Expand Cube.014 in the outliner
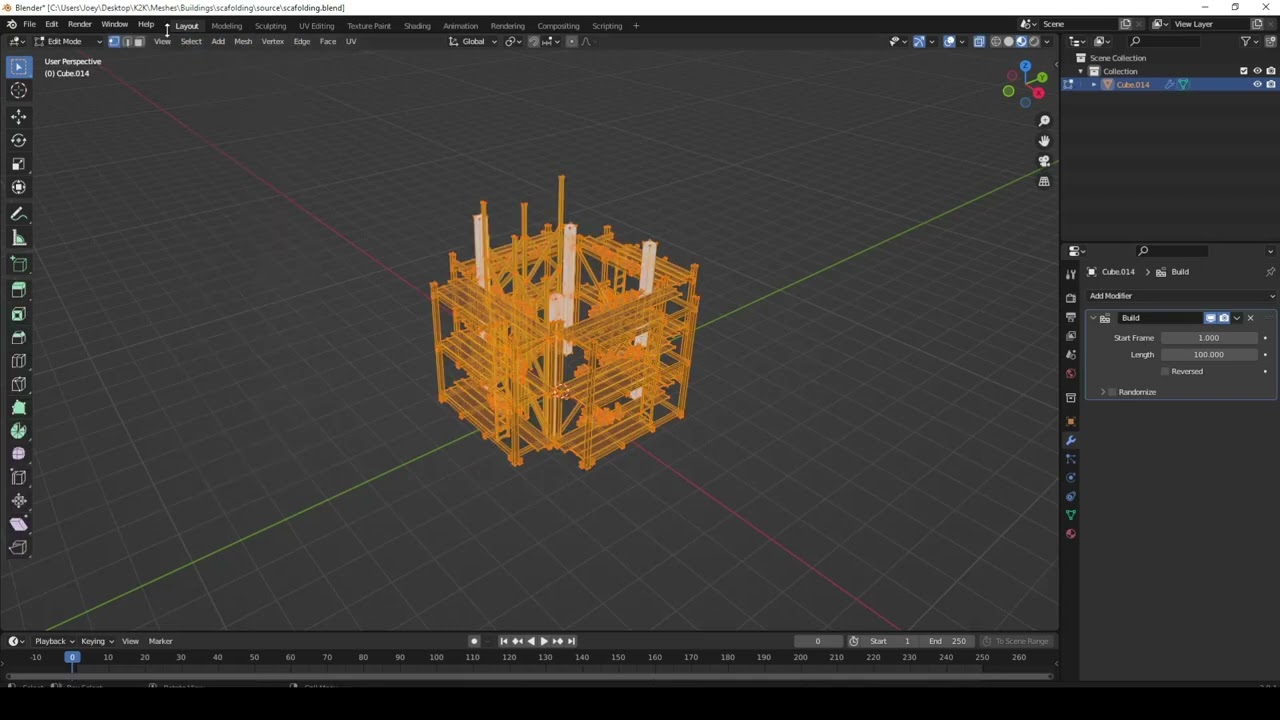The height and width of the screenshot is (720, 1280). click(x=1093, y=85)
